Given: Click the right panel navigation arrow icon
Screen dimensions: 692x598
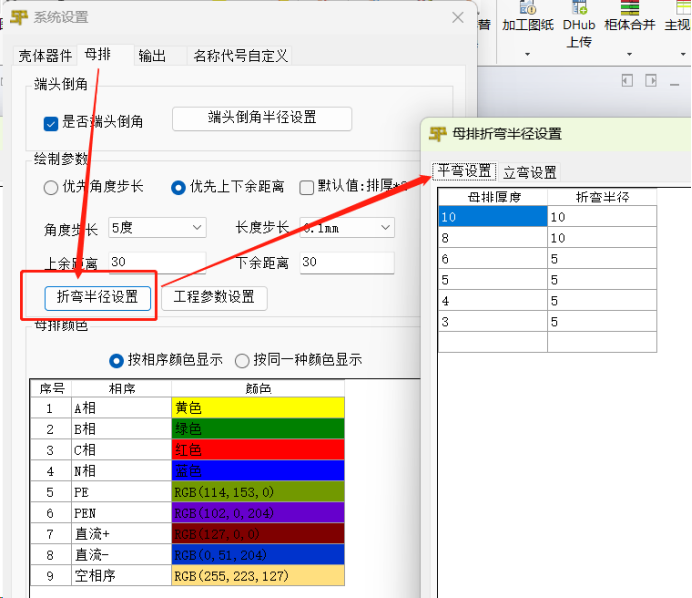Looking at the screenshot, I should coord(651,81).
